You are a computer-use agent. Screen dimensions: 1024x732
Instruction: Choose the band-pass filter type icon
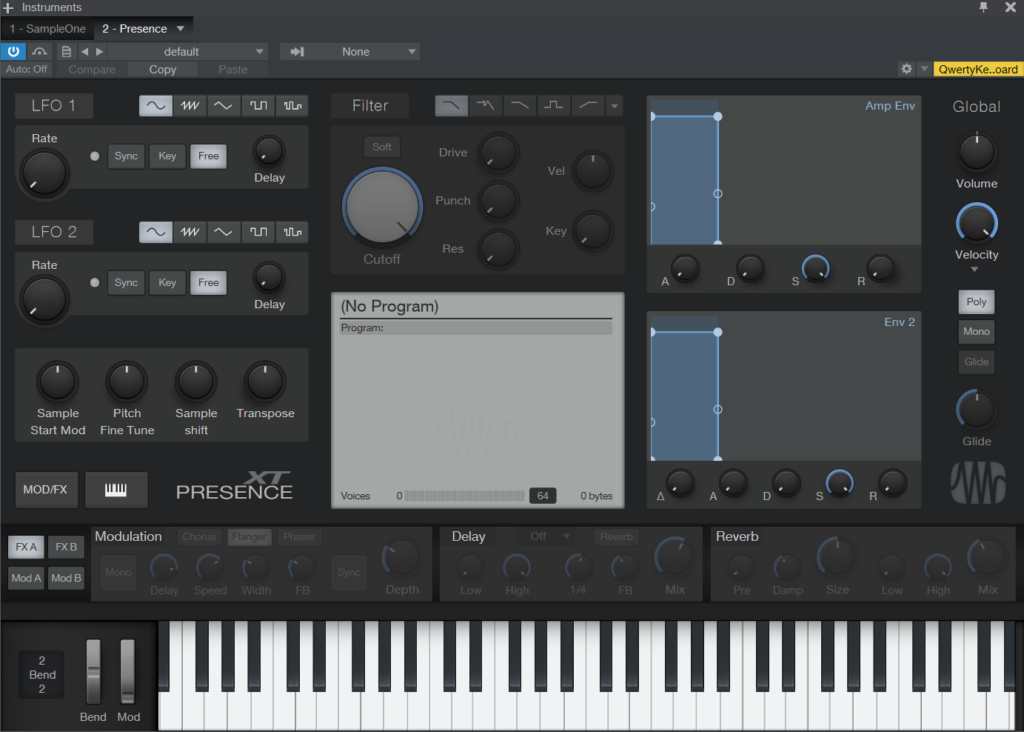point(554,106)
